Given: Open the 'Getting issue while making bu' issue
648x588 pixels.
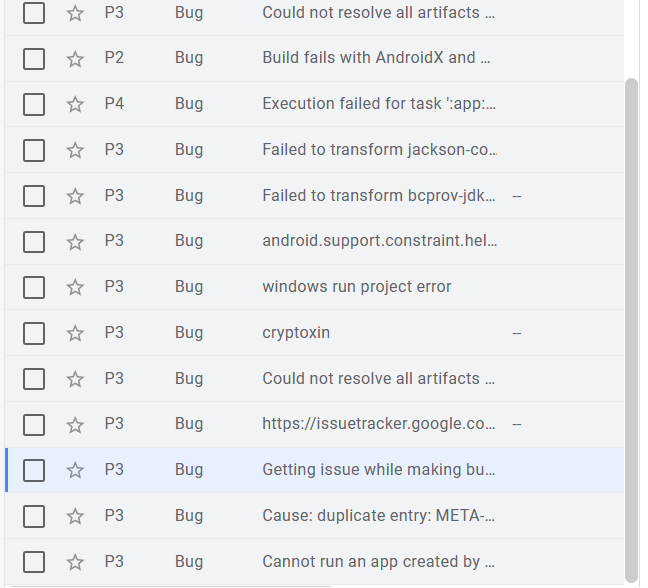Looking at the screenshot, I should (x=378, y=470).
